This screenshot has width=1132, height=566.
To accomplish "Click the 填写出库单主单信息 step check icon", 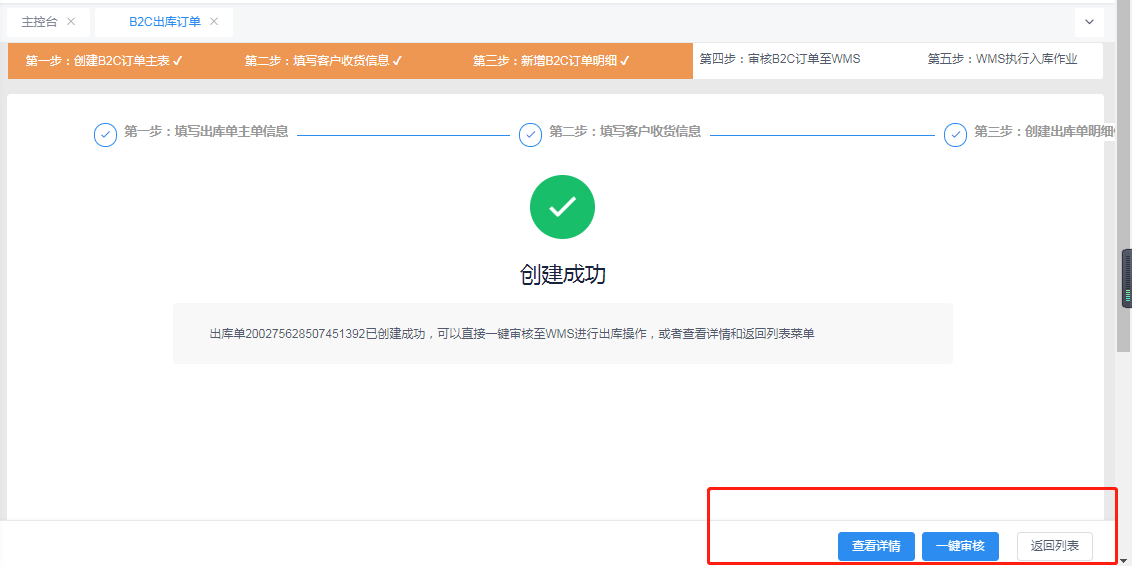I will click(x=105, y=135).
